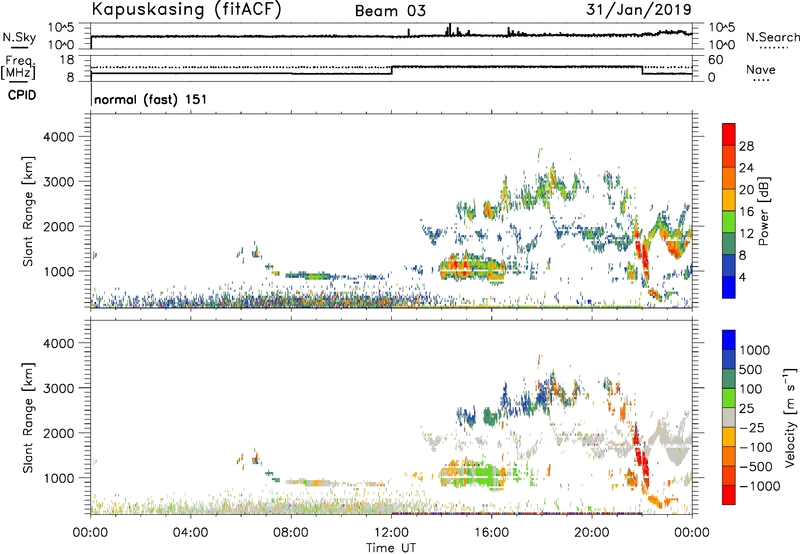Click the 'N.Search' legend label
This screenshot has width=800, height=554.
tap(772, 37)
